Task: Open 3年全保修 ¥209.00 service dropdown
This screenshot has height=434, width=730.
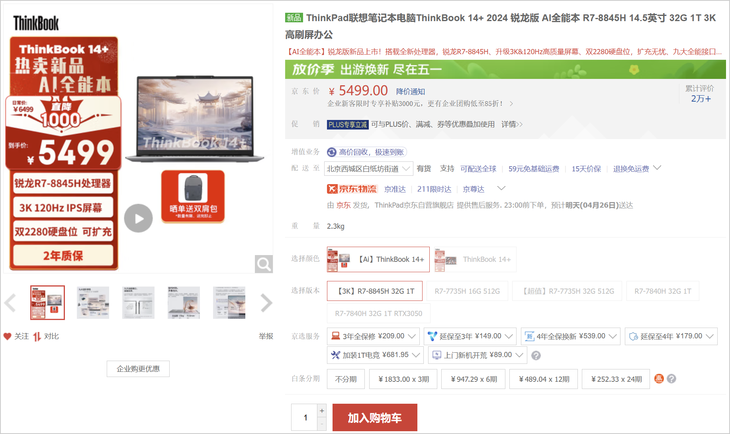Action: pyautogui.click(x=373, y=336)
